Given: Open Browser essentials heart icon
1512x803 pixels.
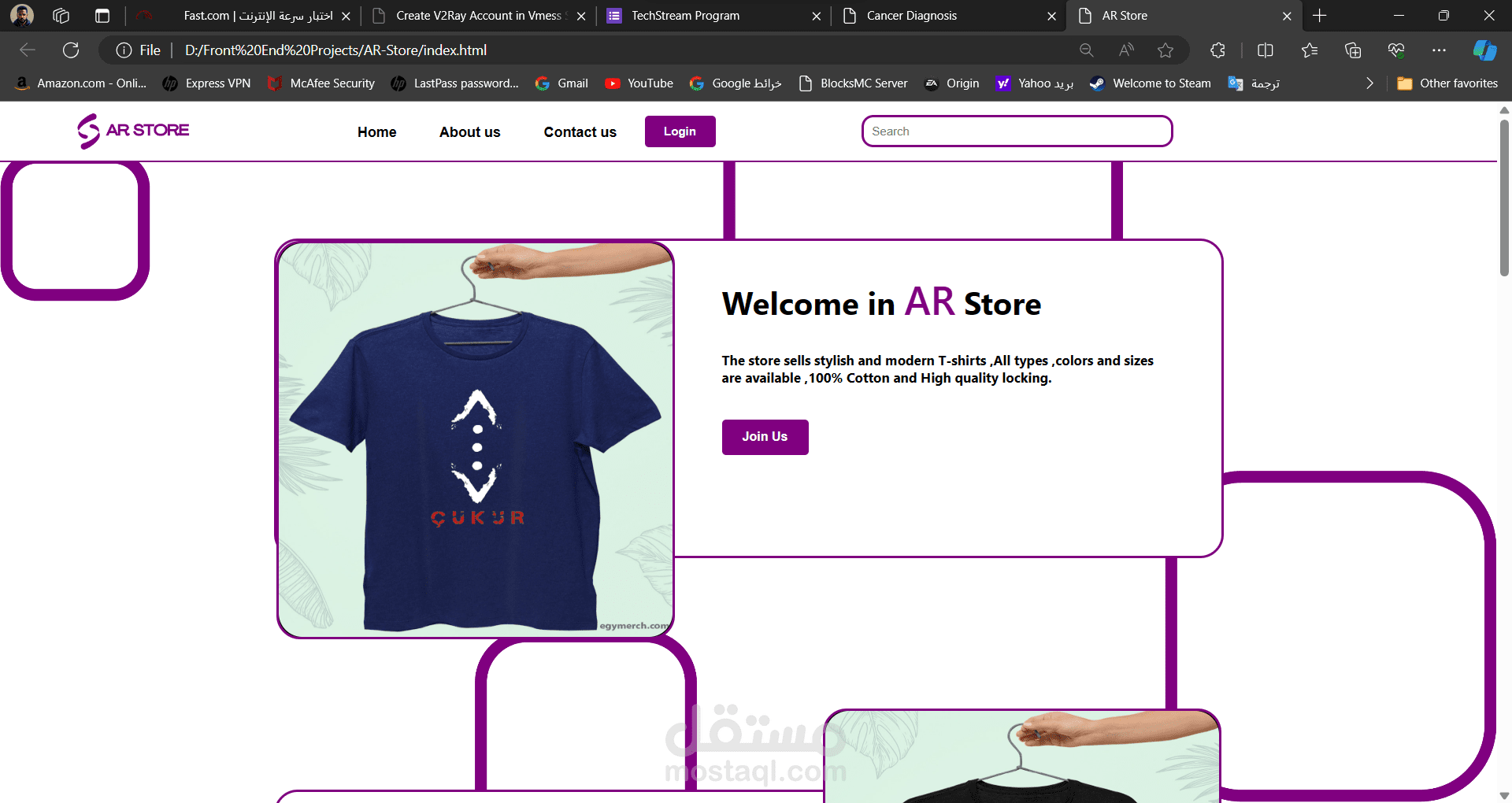Looking at the screenshot, I should pos(1396,50).
